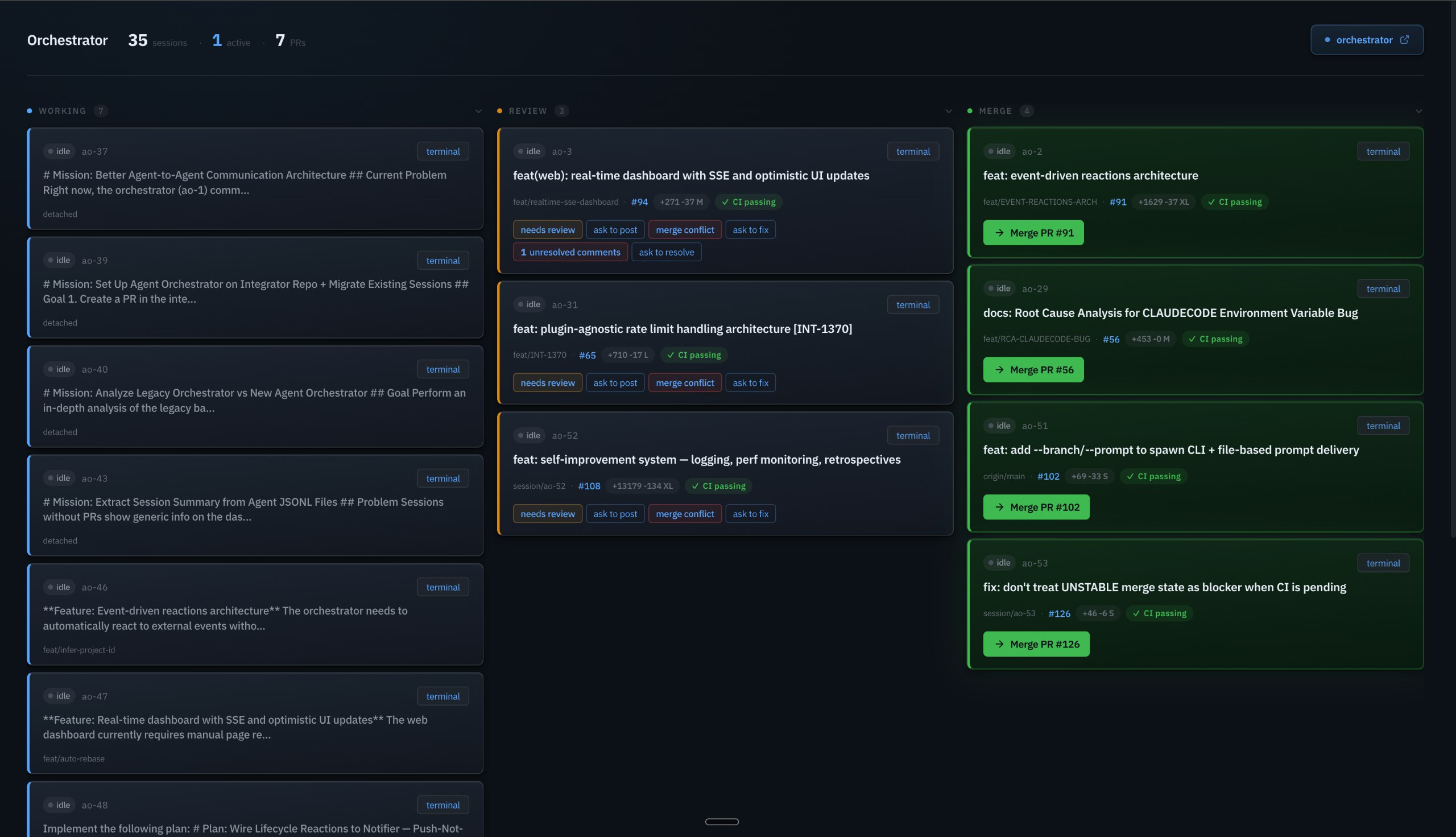Click 'ask to fix' on PR #65
The width and height of the screenshot is (1456, 837).
(x=750, y=382)
